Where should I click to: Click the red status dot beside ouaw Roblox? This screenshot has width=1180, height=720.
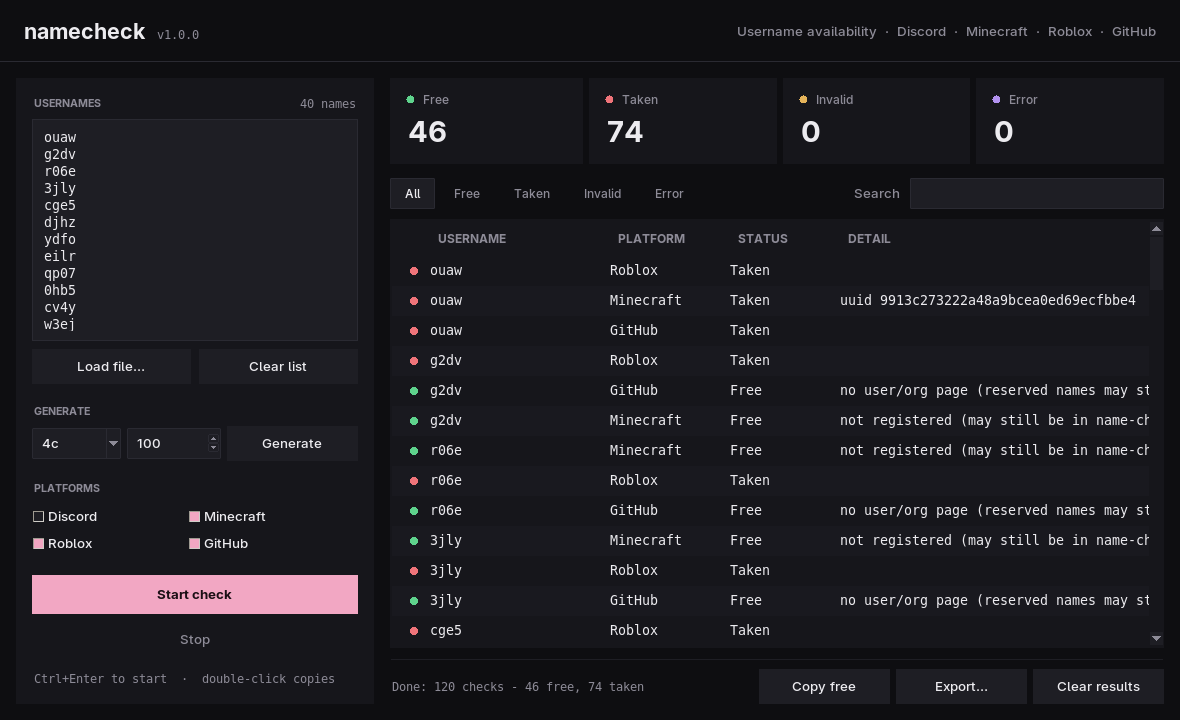[413, 271]
